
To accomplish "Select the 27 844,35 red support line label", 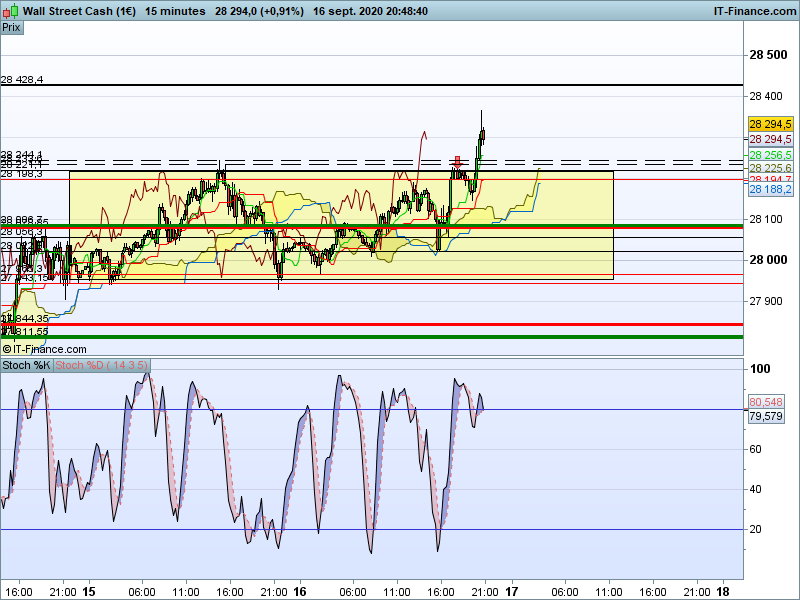I will pyautogui.click(x=25, y=319).
